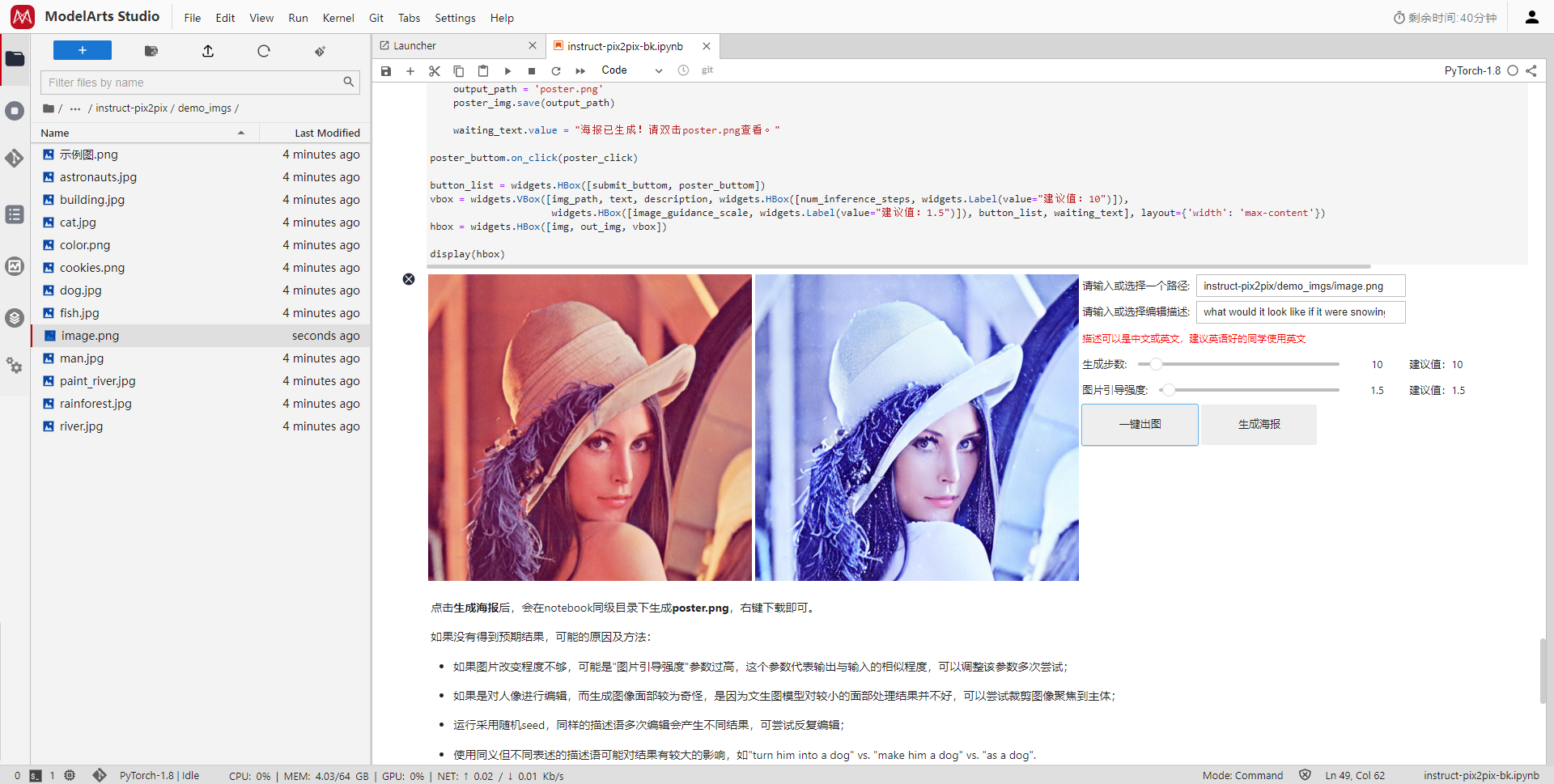This screenshot has height=784, width=1554.
Task: Click the new folder icon in file browser
Action: (x=151, y=51)
